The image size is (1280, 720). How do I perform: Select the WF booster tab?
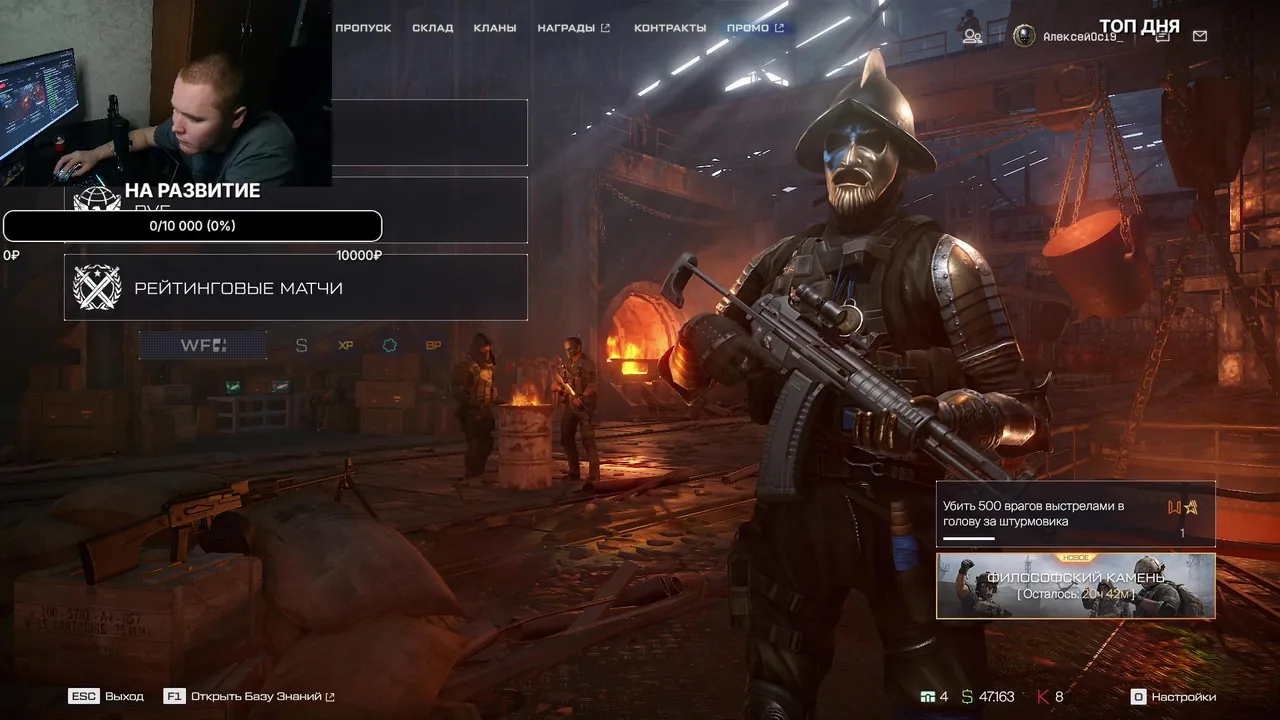point(203,345)
